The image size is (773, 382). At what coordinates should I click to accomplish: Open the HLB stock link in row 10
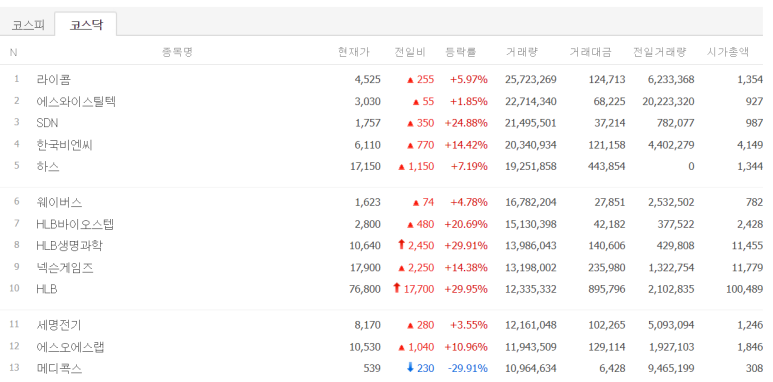click(47, 289)
